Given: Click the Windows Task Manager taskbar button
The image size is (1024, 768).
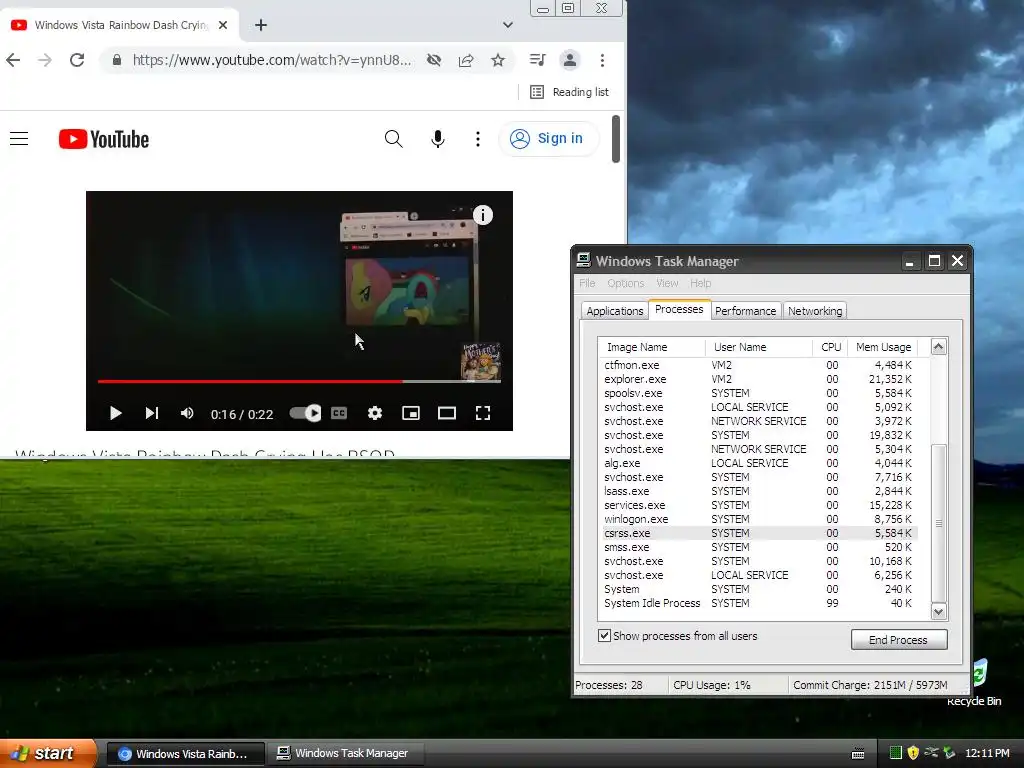Looking at the screenshot, I should [x=346, y=754].
